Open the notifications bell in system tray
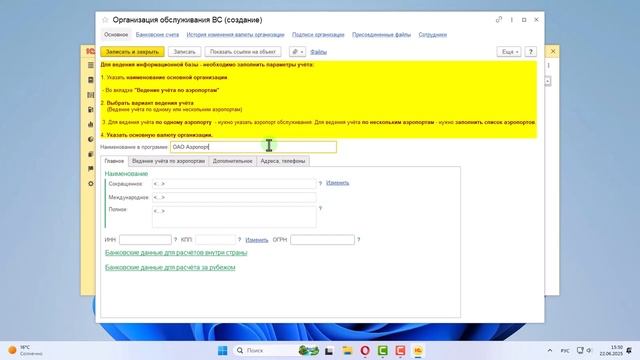The height and width of the screenshot is (360, 640). click(629, 351)
